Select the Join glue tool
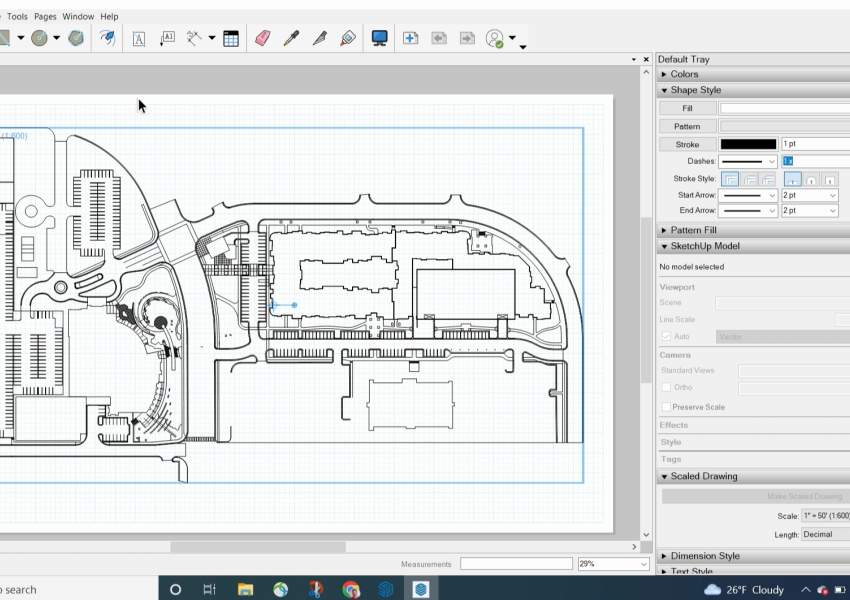Screen dimensions: 850x600 click(348, 38)
